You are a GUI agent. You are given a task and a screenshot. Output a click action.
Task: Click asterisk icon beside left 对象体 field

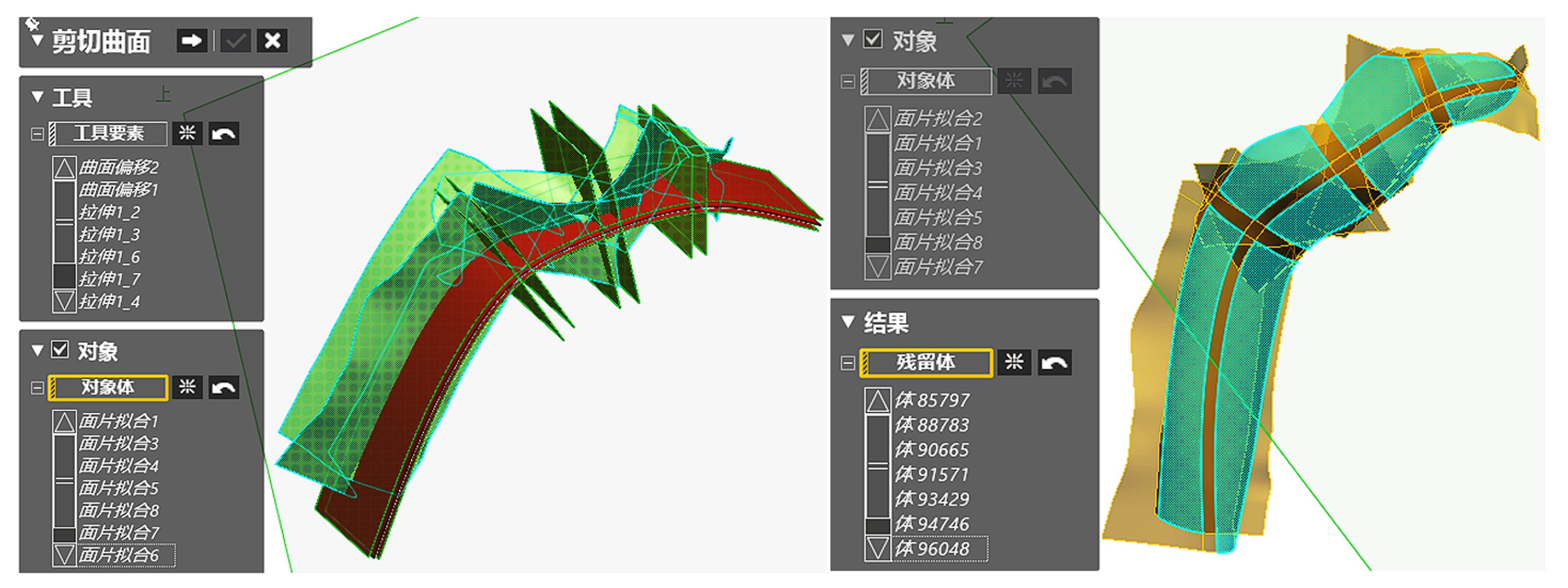pyautogui.click(x=187, y=388)
